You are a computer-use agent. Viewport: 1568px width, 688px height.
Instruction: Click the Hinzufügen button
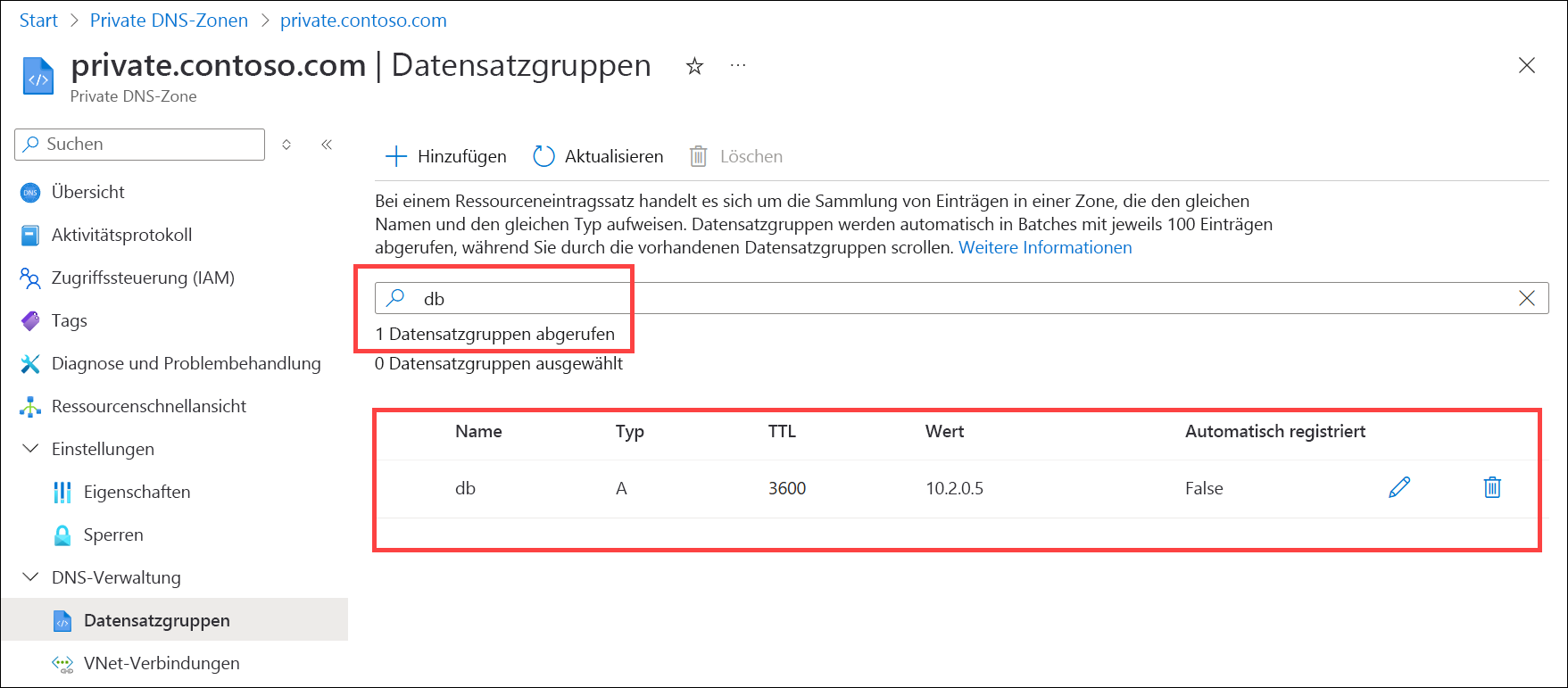coord(445,156)
